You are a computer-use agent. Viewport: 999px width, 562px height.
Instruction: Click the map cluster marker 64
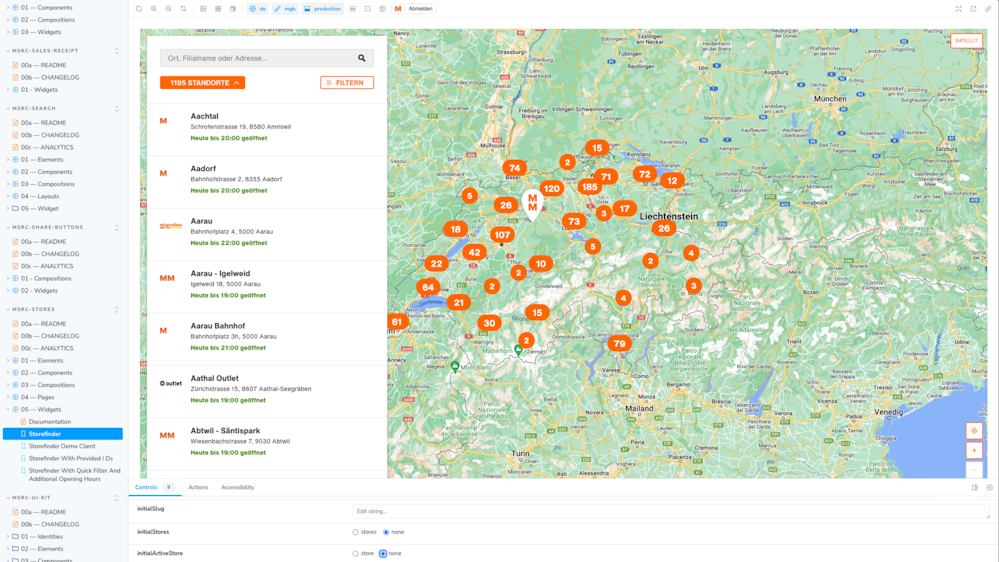coord(428,287)
